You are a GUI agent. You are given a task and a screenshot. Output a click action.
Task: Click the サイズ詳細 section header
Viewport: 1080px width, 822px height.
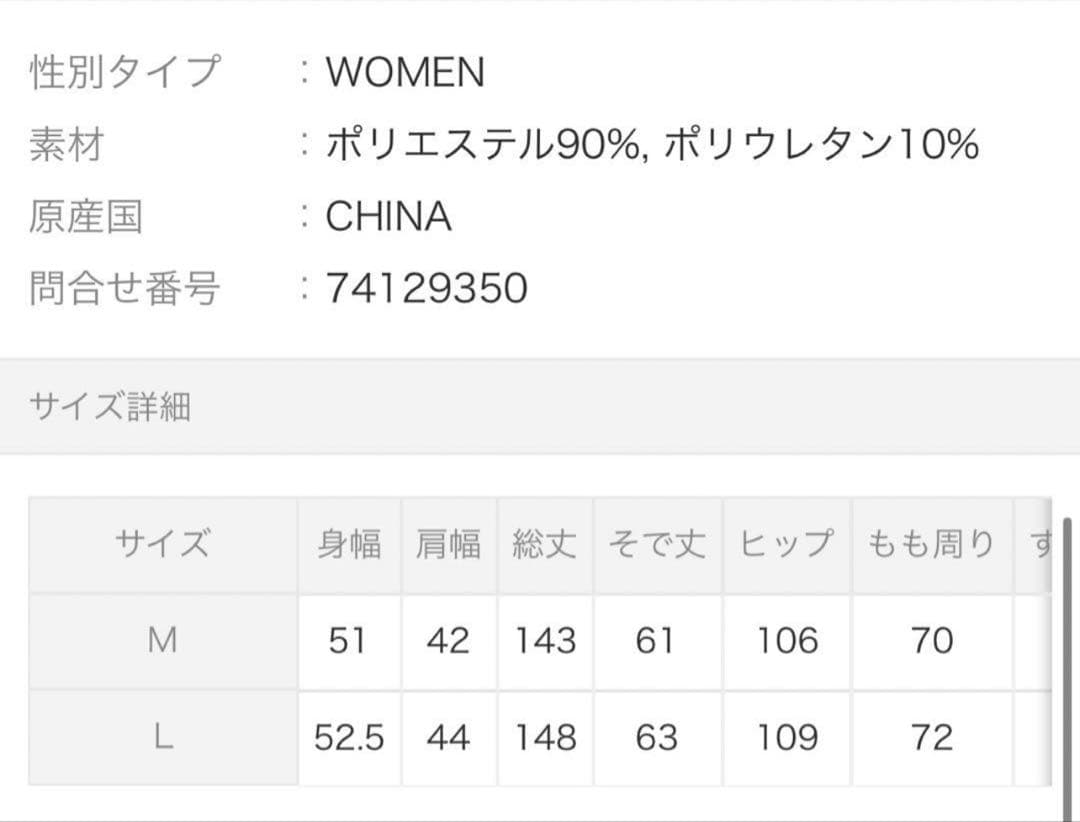click(x=110, y=408)
